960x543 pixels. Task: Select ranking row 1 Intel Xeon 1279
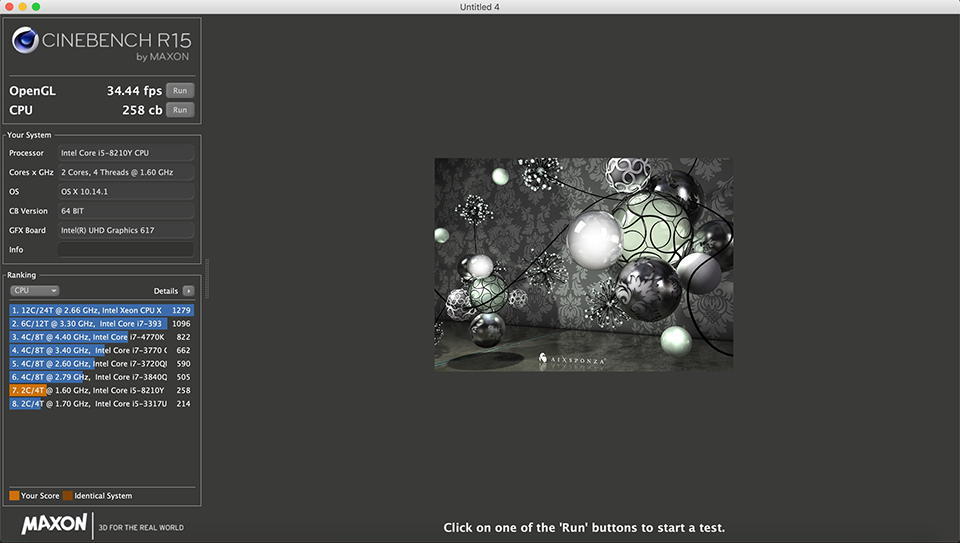point(102,310)
